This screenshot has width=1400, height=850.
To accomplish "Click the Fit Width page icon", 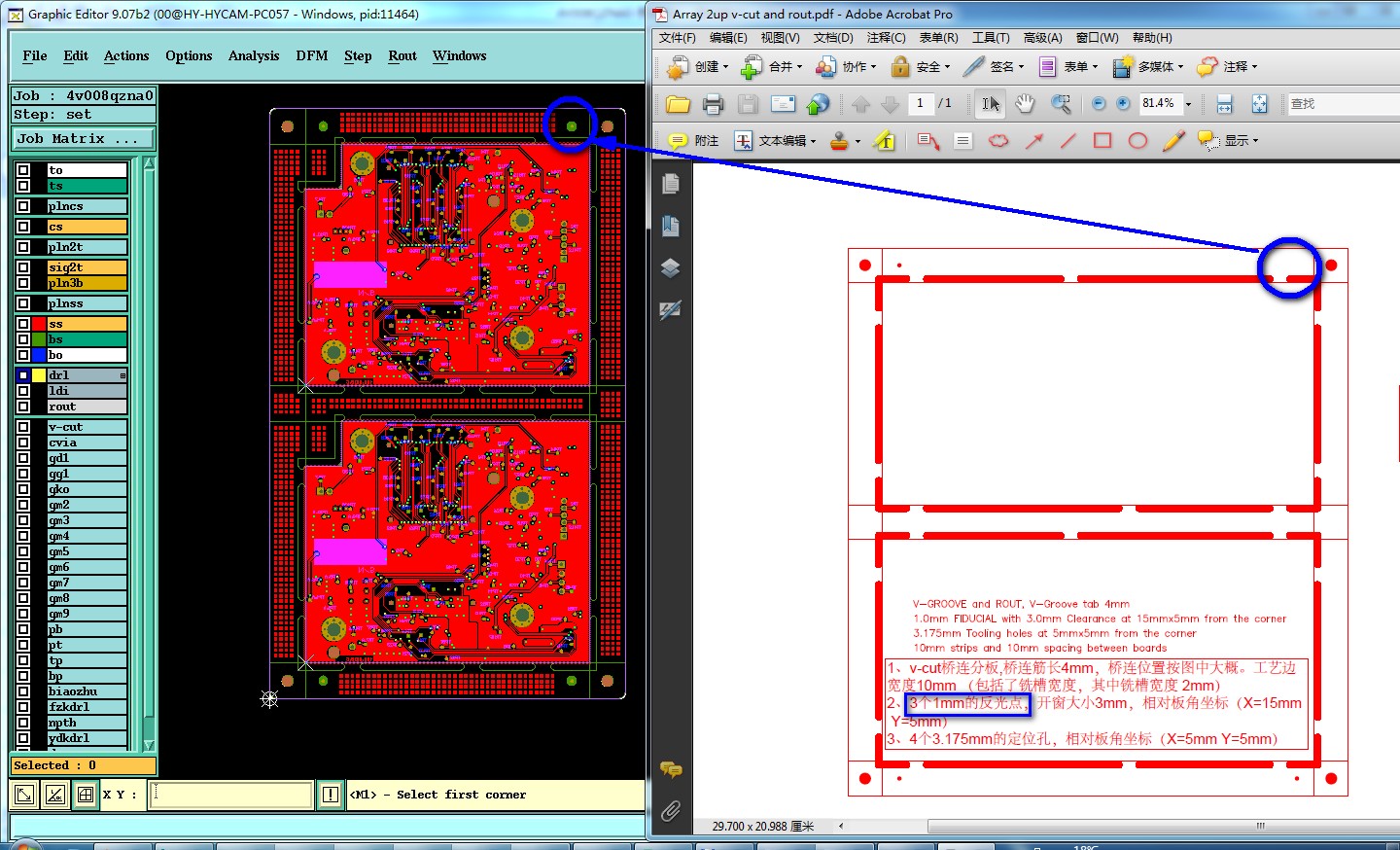I will point(1224,104).
